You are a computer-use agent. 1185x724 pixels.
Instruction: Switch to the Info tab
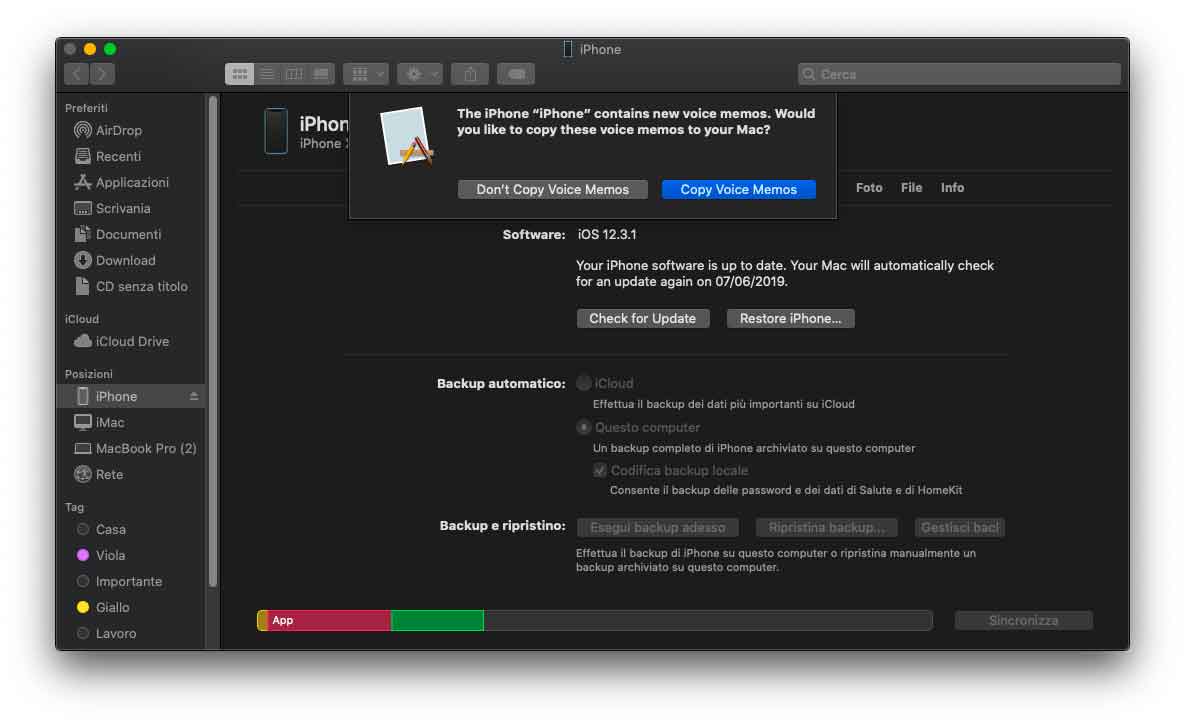(x=952, y=187)
